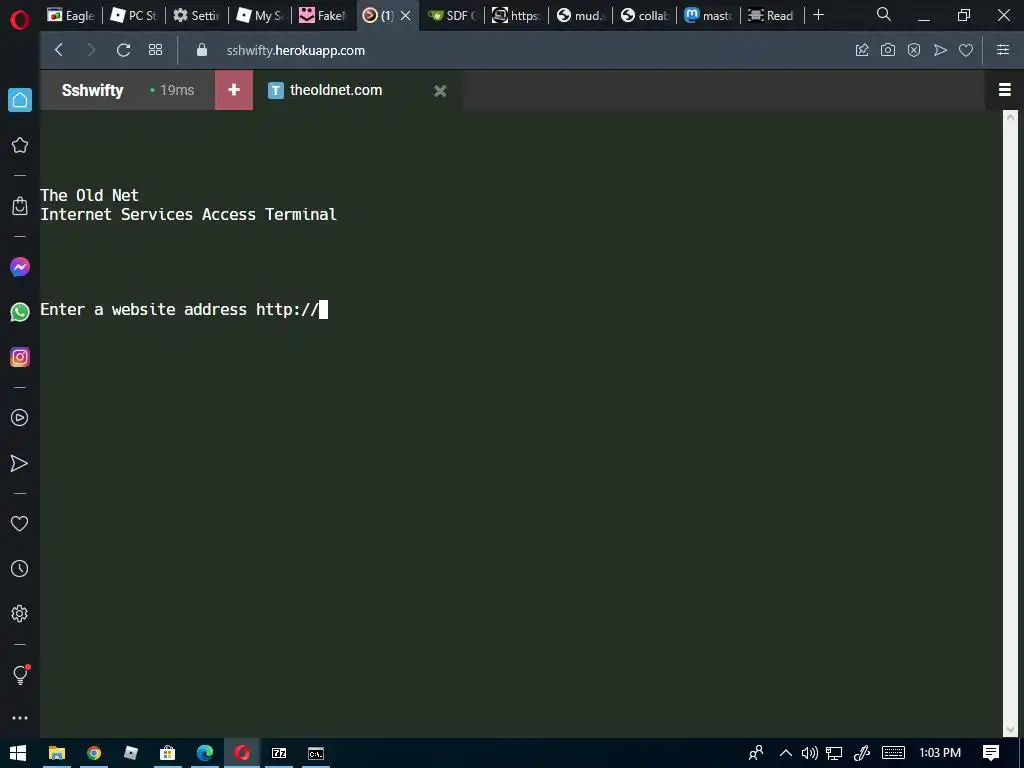Send page to My Flow from toolbar
Screen dimensions: 1024x768
tap(940, 50)
